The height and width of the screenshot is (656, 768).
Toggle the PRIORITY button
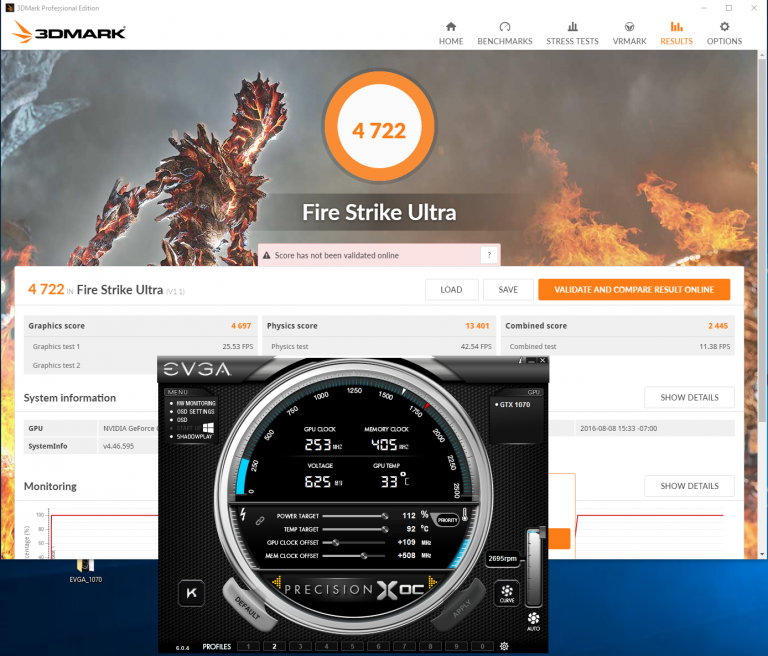point(447,520)
